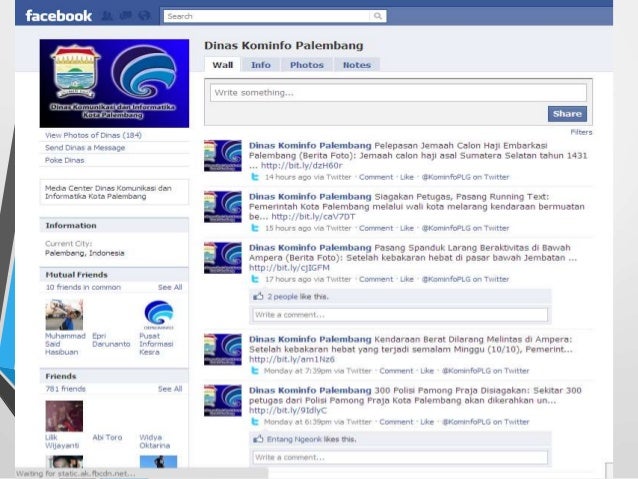Click Twitter icon on 14 hours ago post
Screen dimensions: 638x479
coord(255,177)
